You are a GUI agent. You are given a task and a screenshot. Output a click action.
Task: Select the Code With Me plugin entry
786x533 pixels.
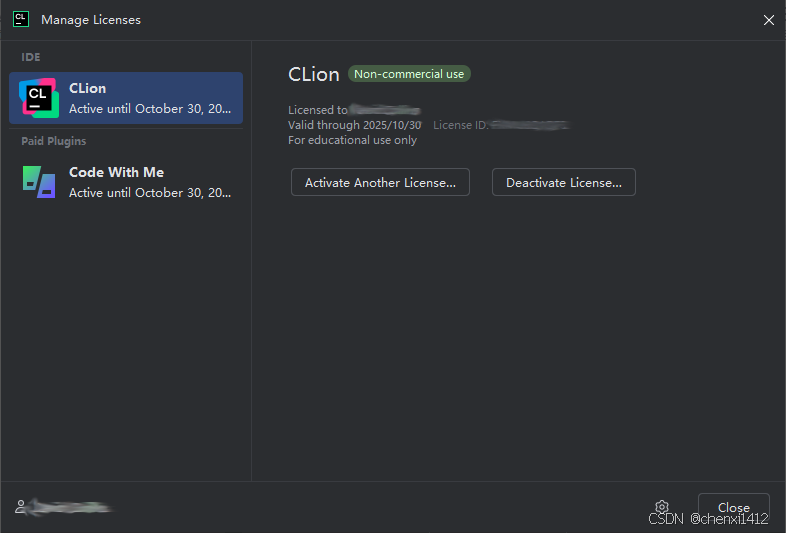pos(126,182)
